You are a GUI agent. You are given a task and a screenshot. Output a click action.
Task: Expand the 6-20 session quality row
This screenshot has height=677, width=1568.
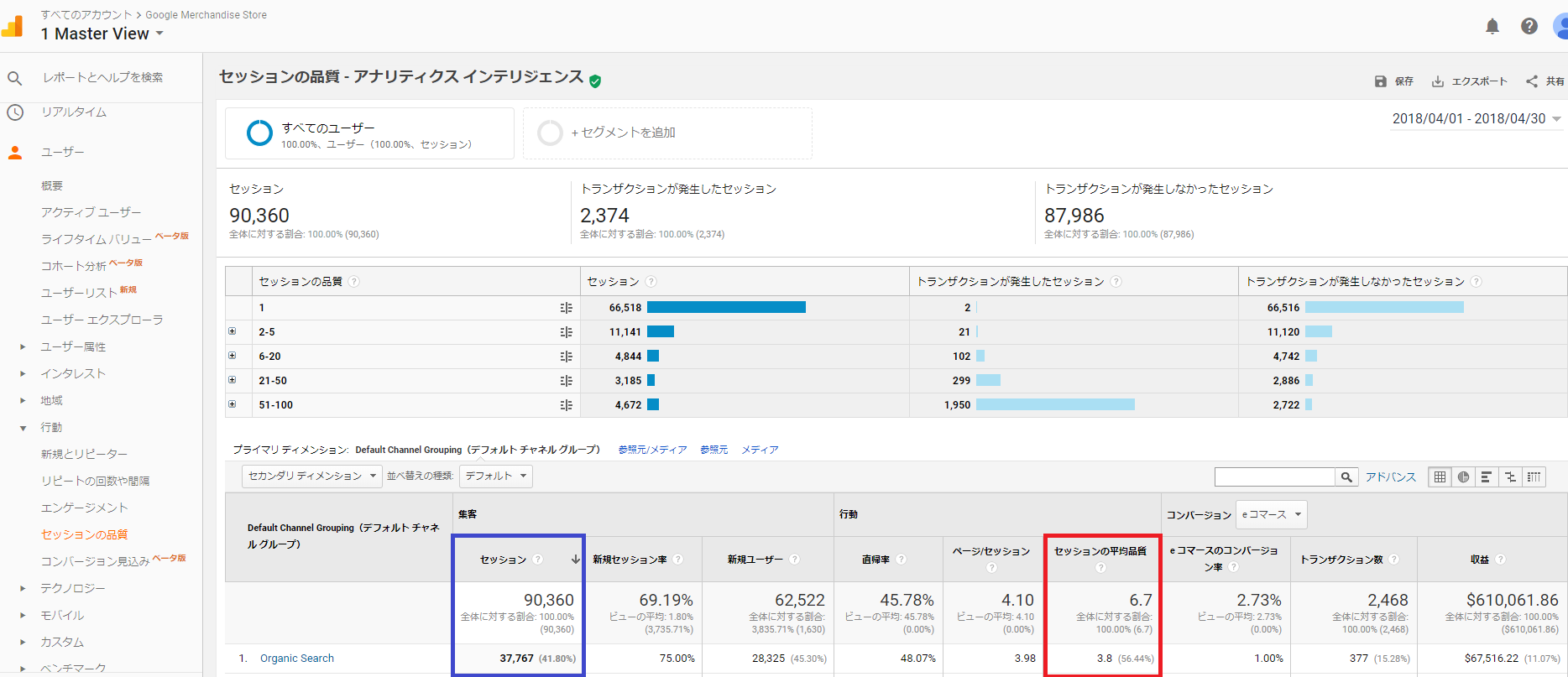233,356
